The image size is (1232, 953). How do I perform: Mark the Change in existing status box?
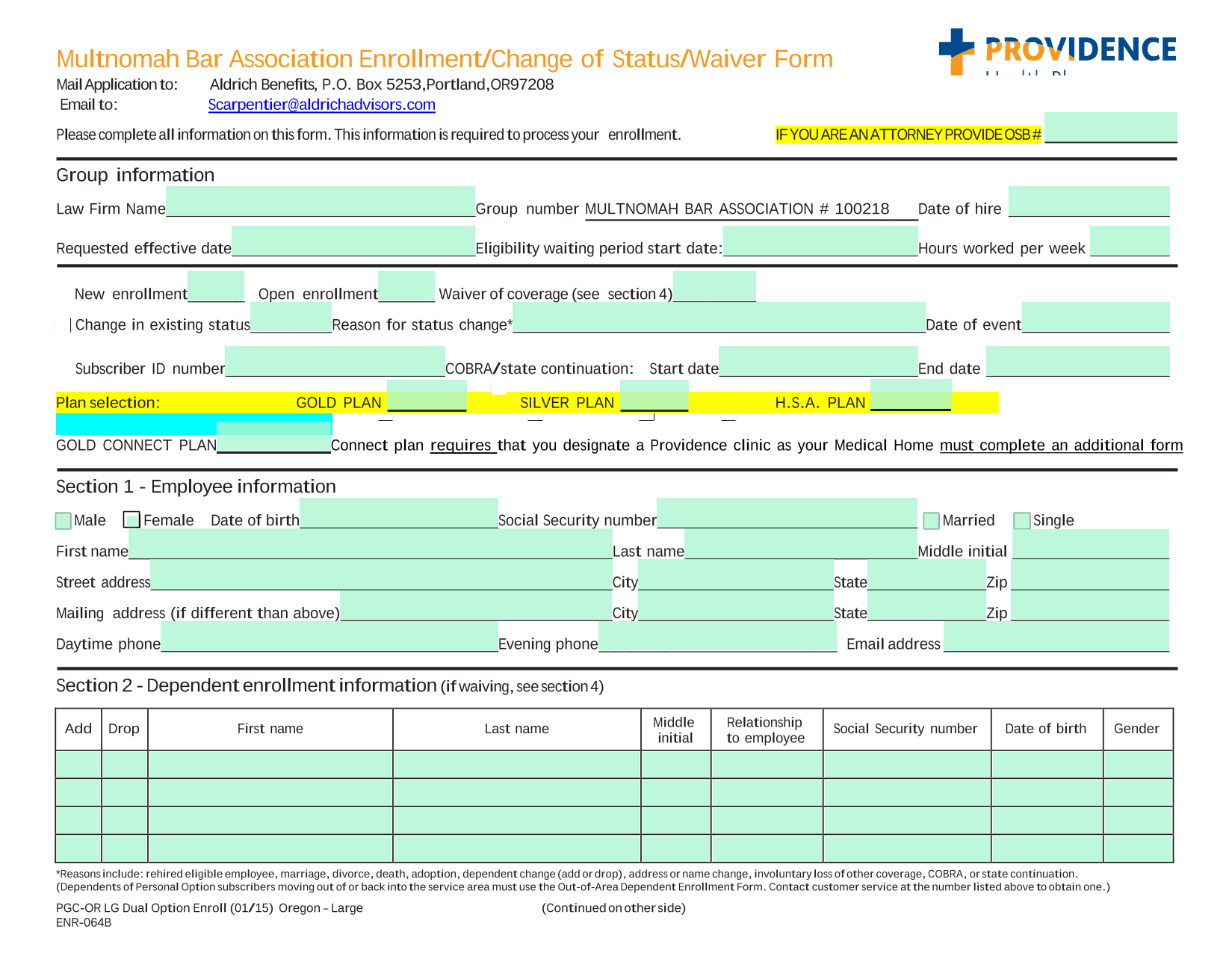(291, 317)
